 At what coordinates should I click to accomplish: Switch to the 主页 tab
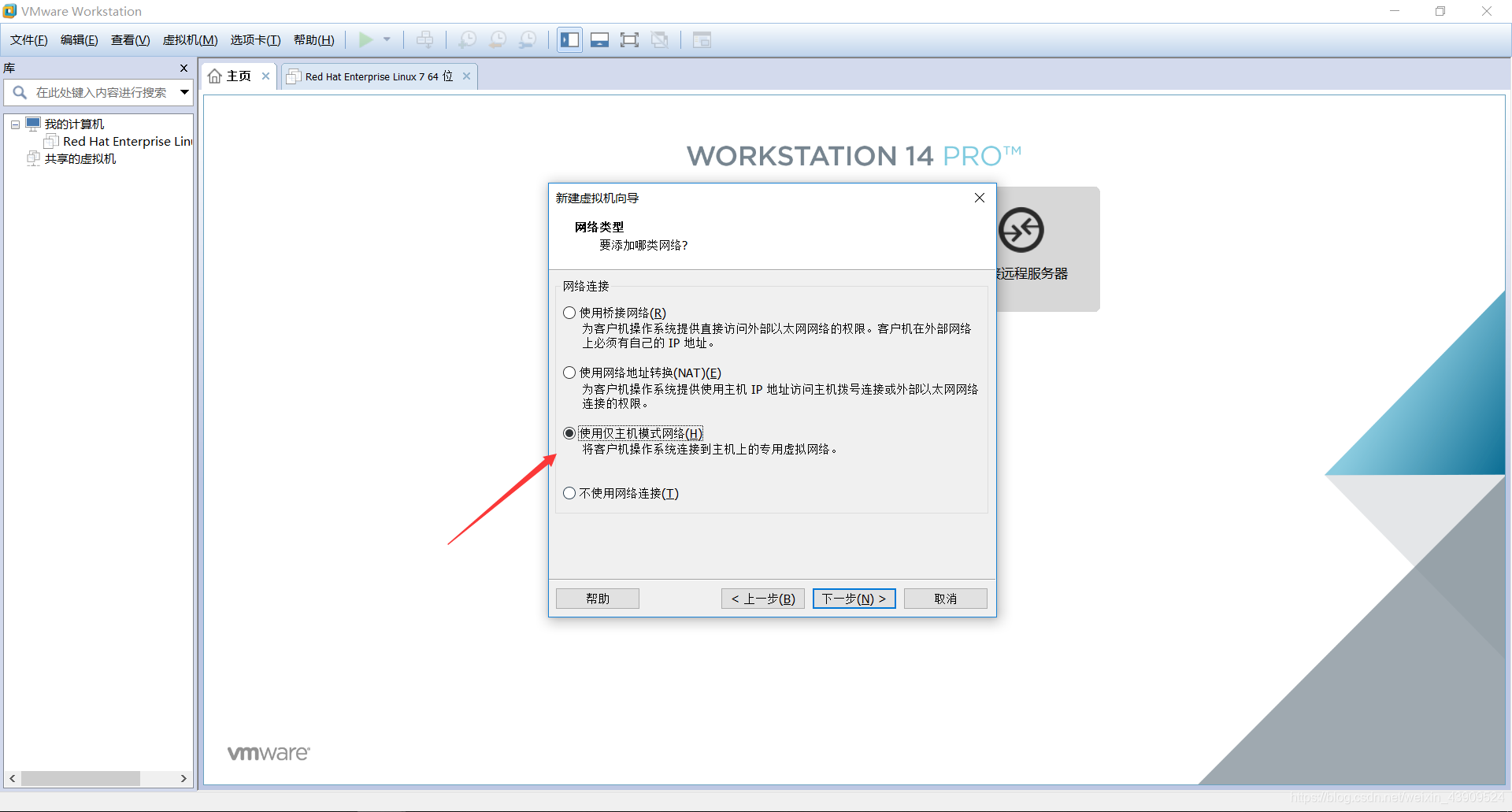click(238, 76)
